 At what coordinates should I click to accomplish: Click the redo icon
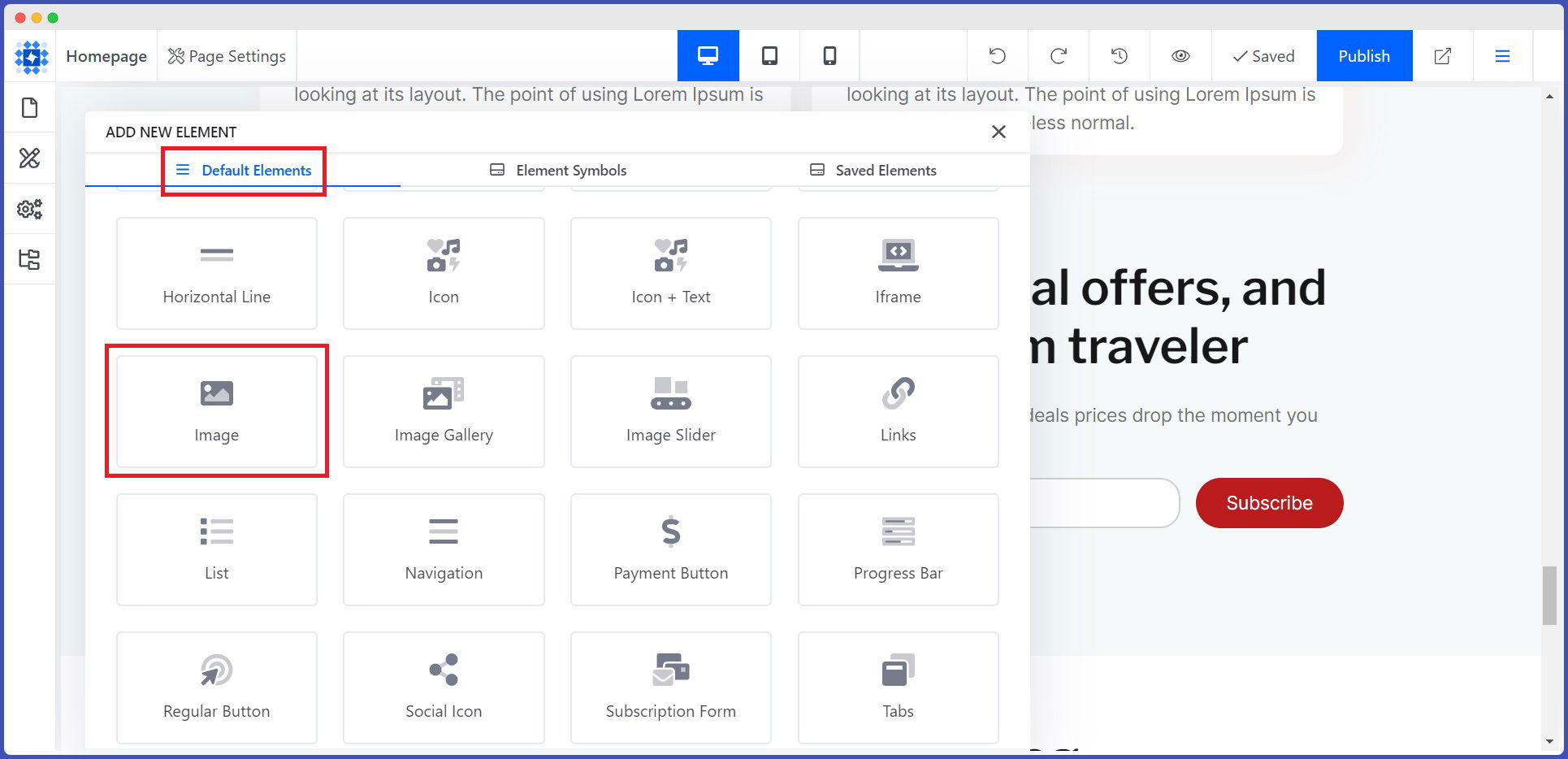point(1058,56)
